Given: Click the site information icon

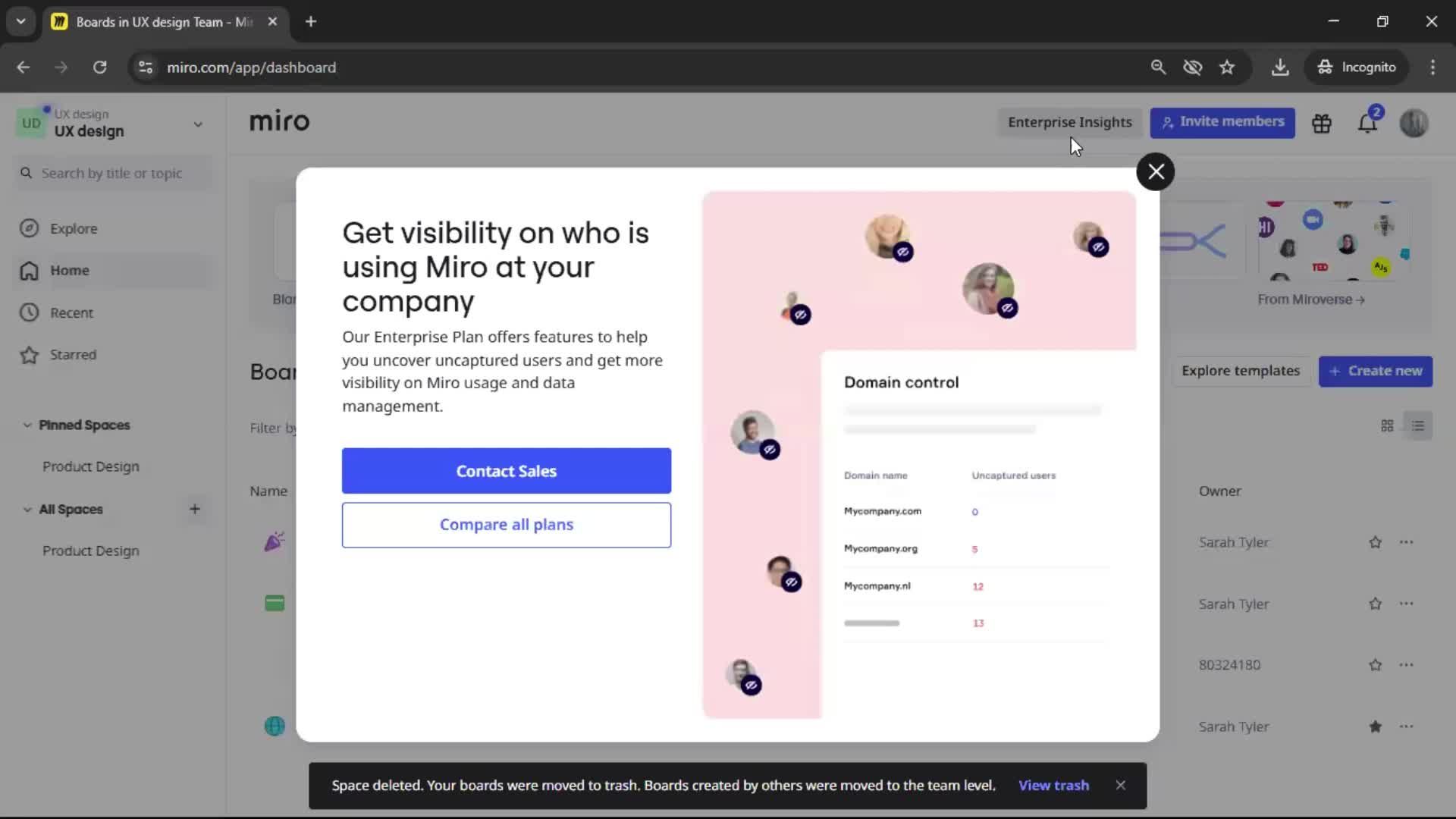Looking at the screenshot, I should point(146,67).
